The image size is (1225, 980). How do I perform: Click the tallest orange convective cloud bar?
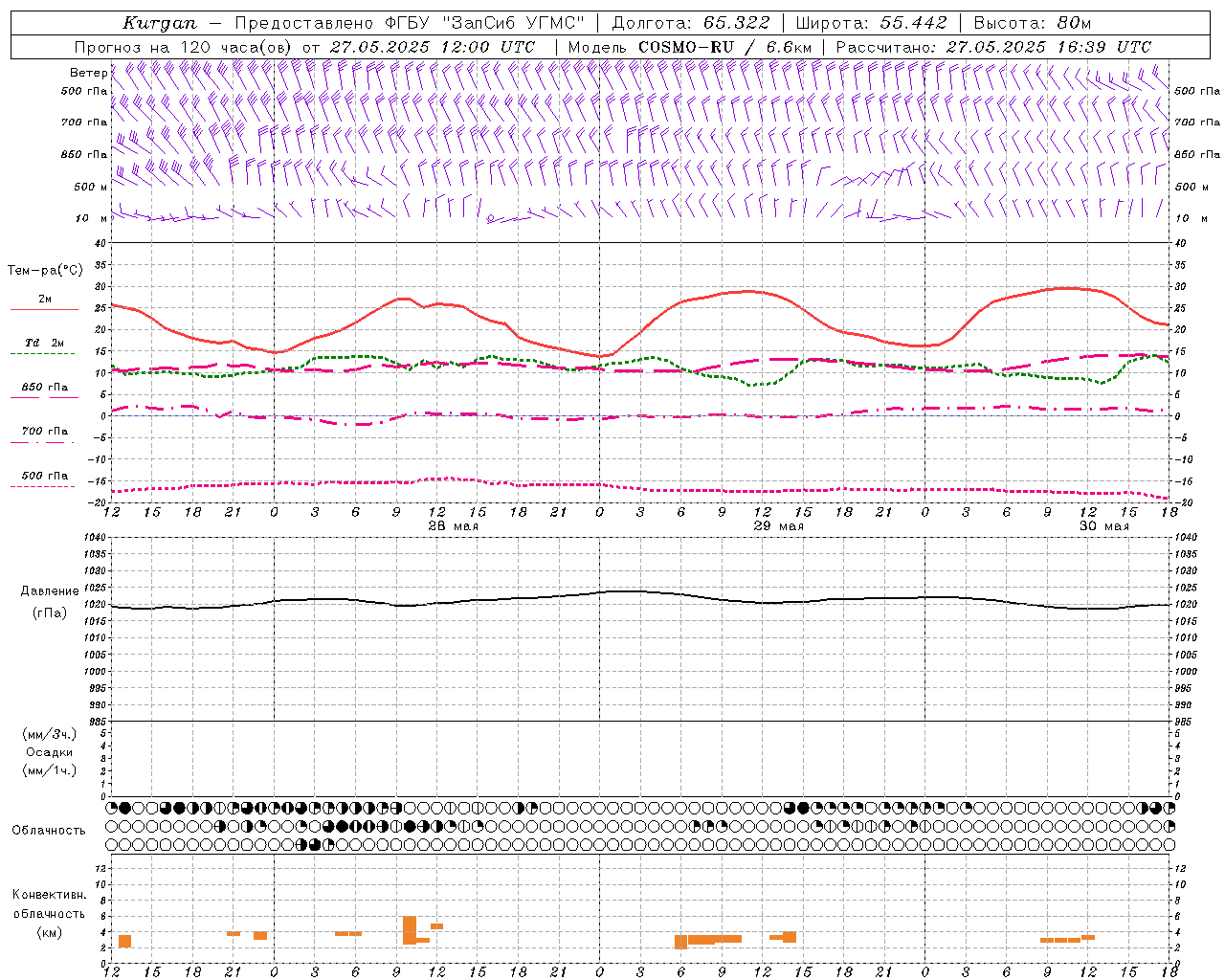coord(410,930)
